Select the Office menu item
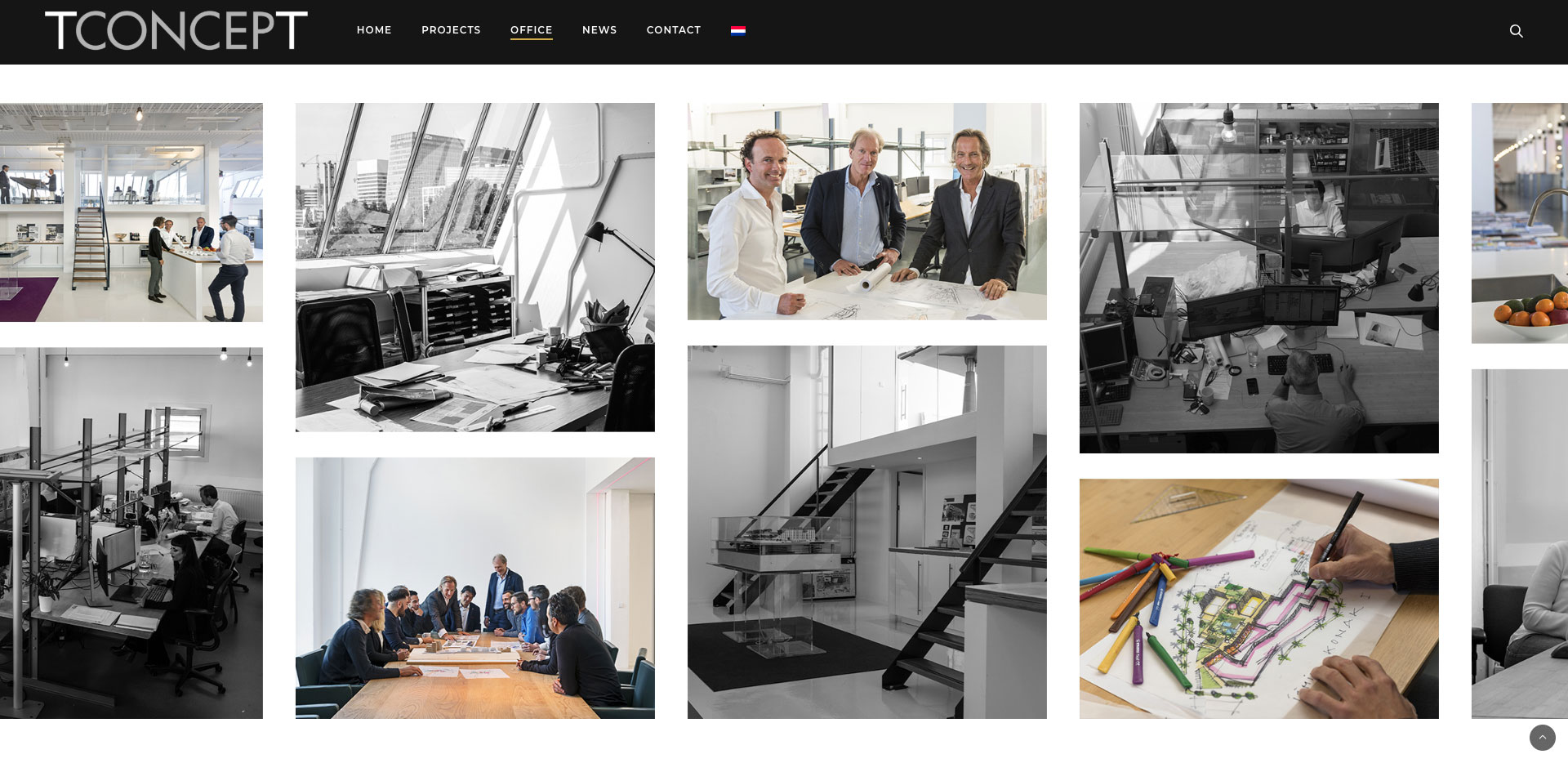Screen dimensions: 1568x763 point(532,30)
